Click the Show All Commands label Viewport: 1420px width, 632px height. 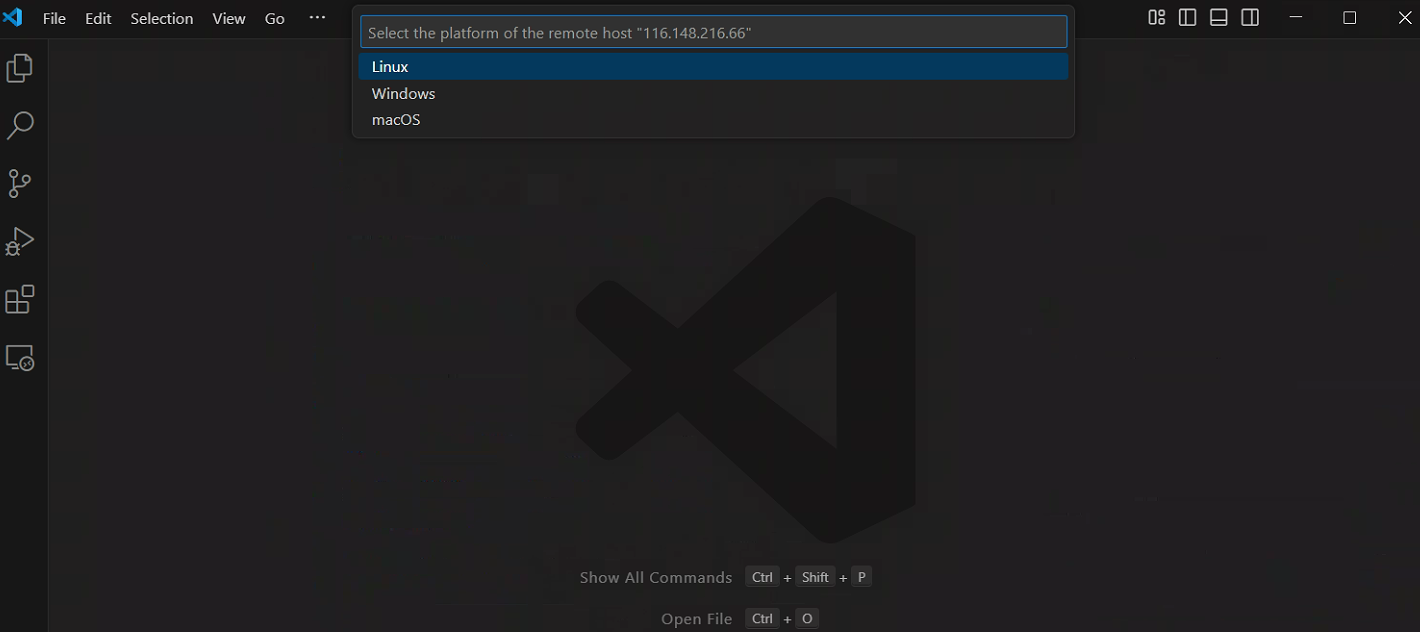point(656,577)
